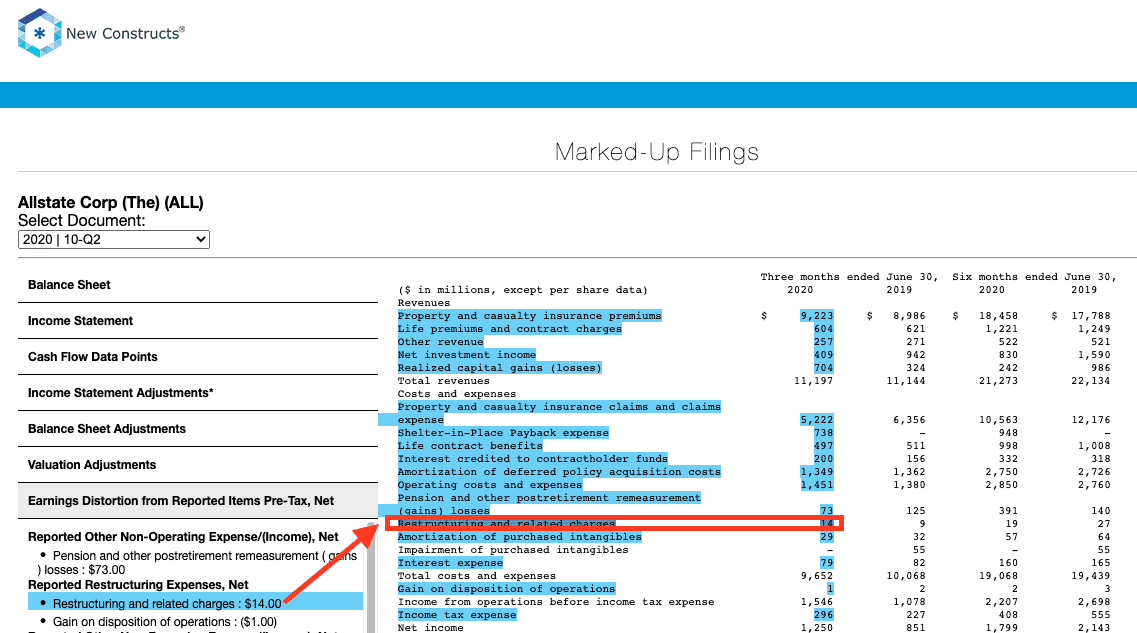Click highlighted Other revenue label
Screen dimensions: 1137x633
click(440, 342)
